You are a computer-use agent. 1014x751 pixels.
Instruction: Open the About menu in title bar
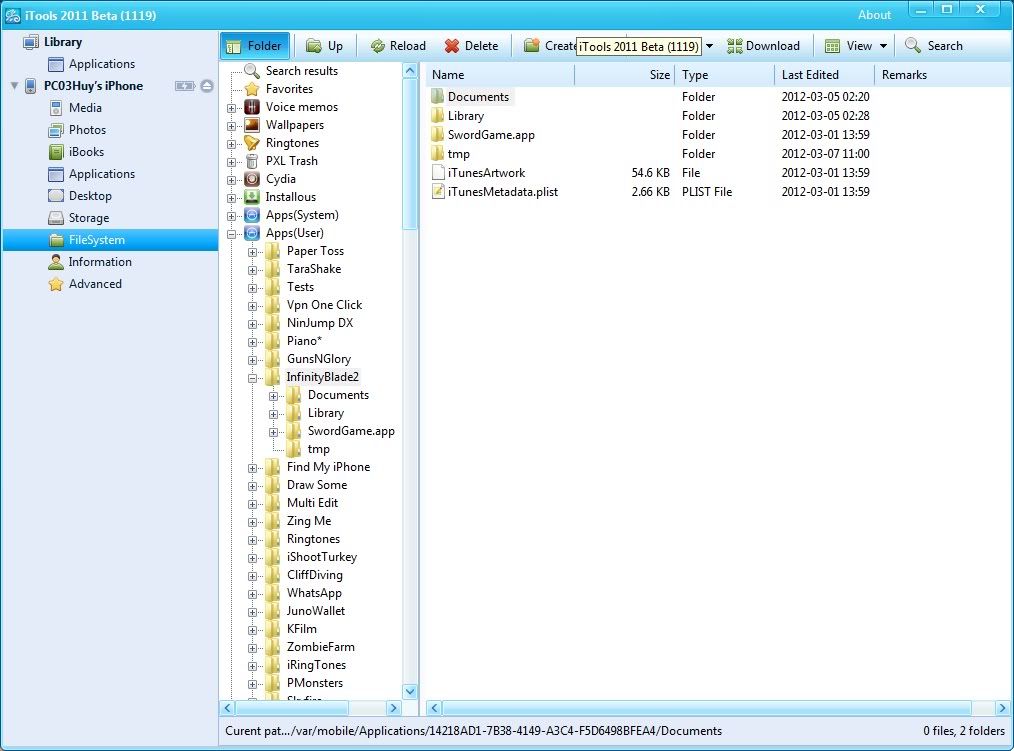[x=874, y=15]
